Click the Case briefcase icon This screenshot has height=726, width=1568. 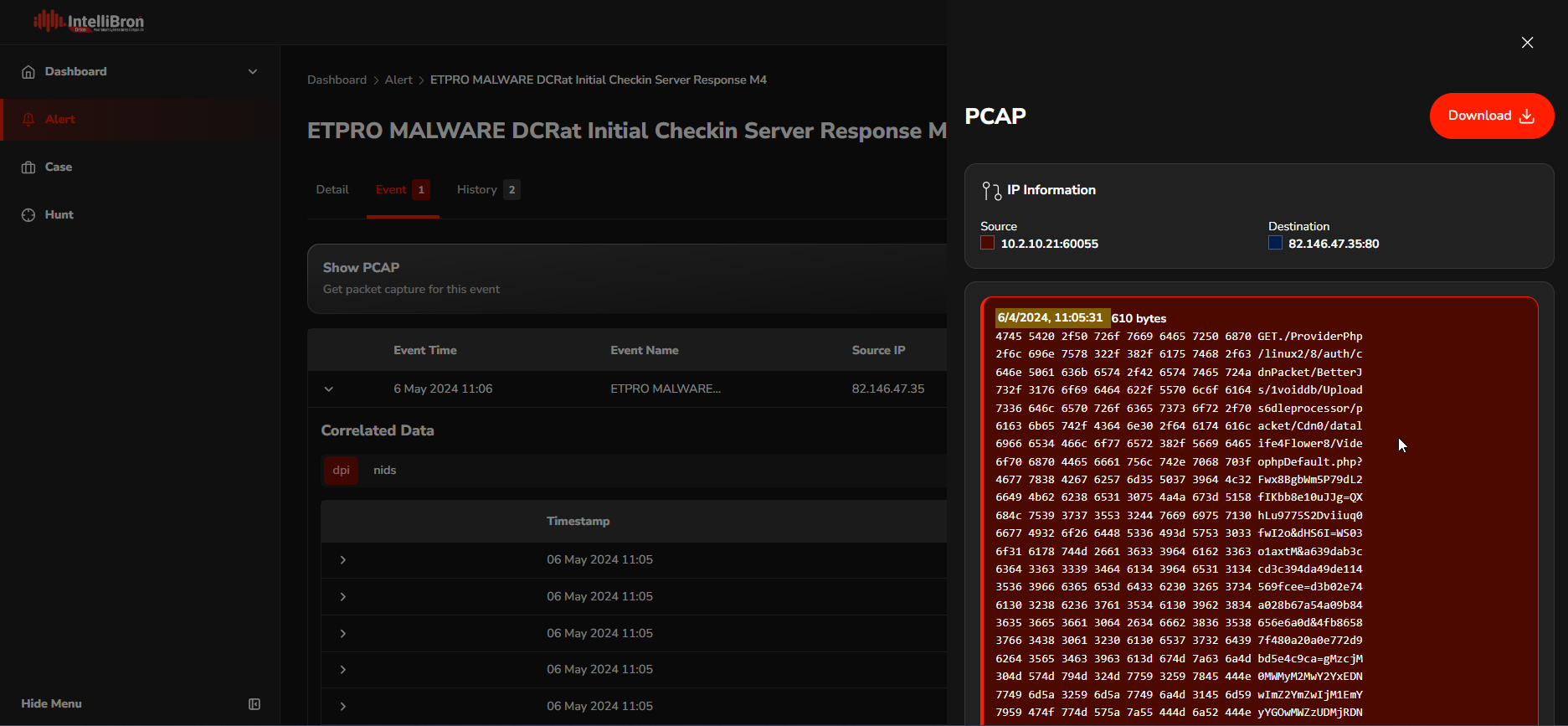click(28, 167)
